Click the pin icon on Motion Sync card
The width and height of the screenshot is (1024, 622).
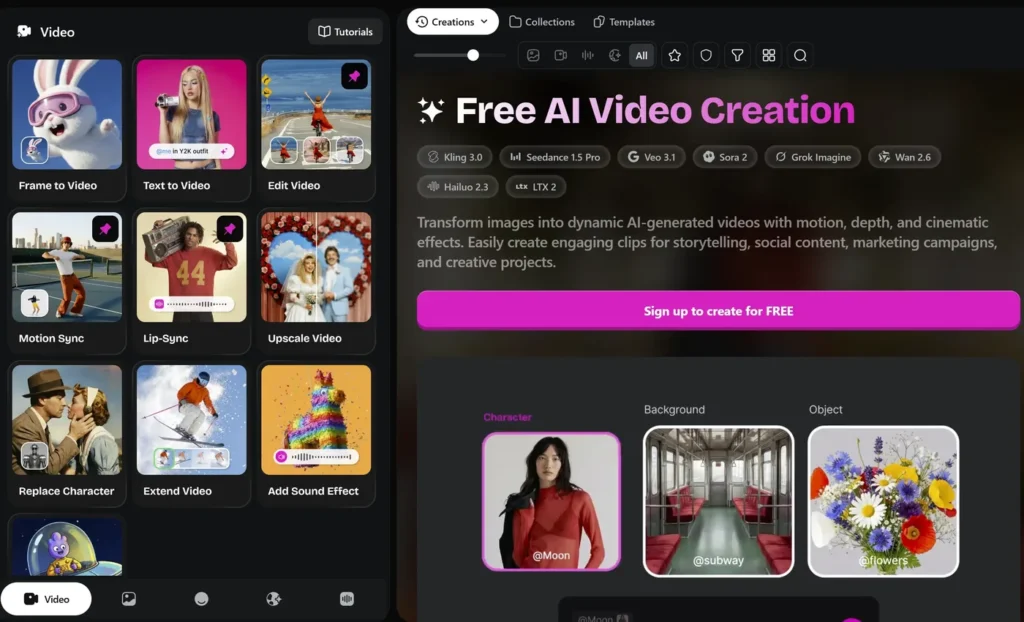[x=105, y=229]
